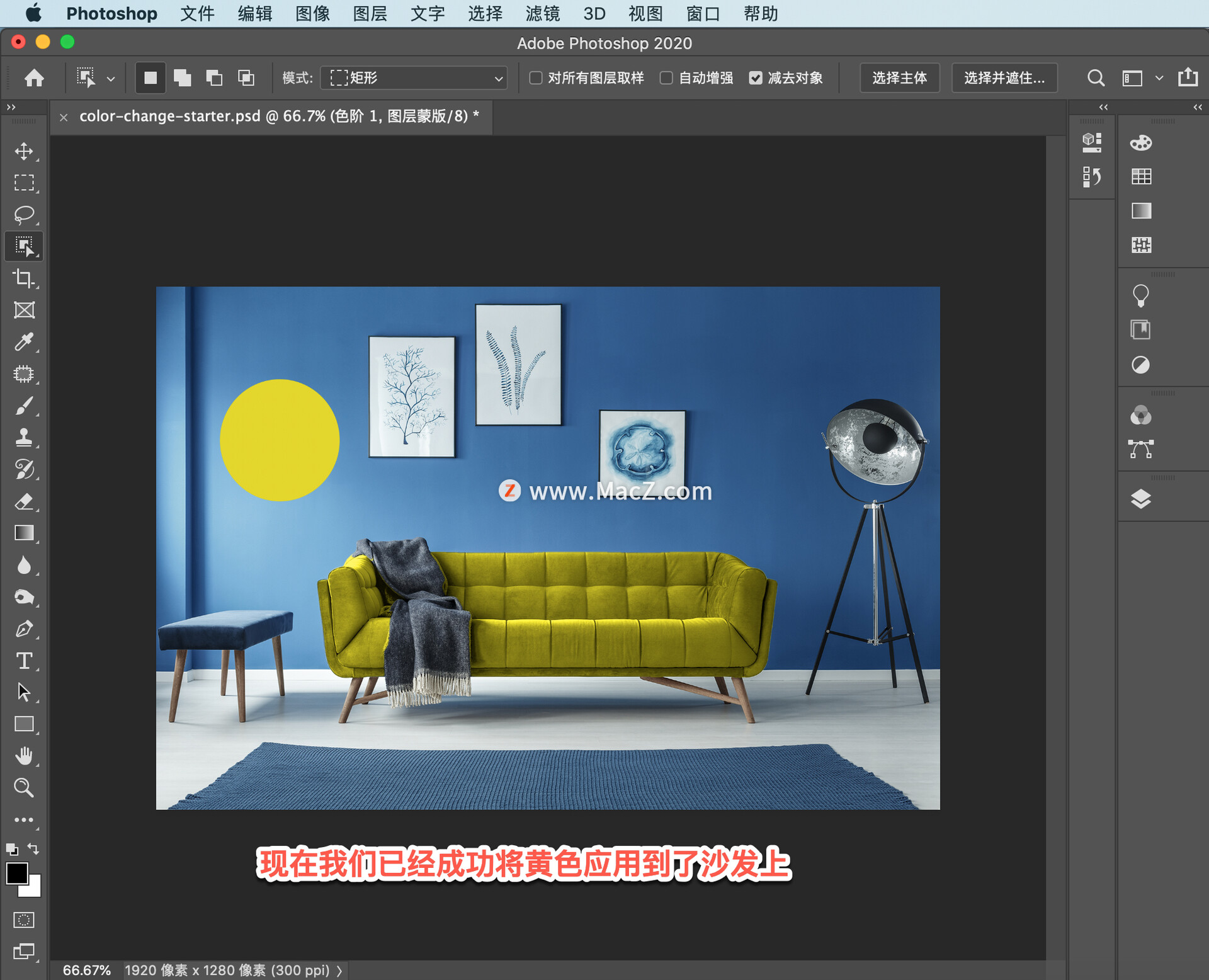Enable Auto-Enhance checkbox
This screenshot has height=980, width=1209.
666,78
